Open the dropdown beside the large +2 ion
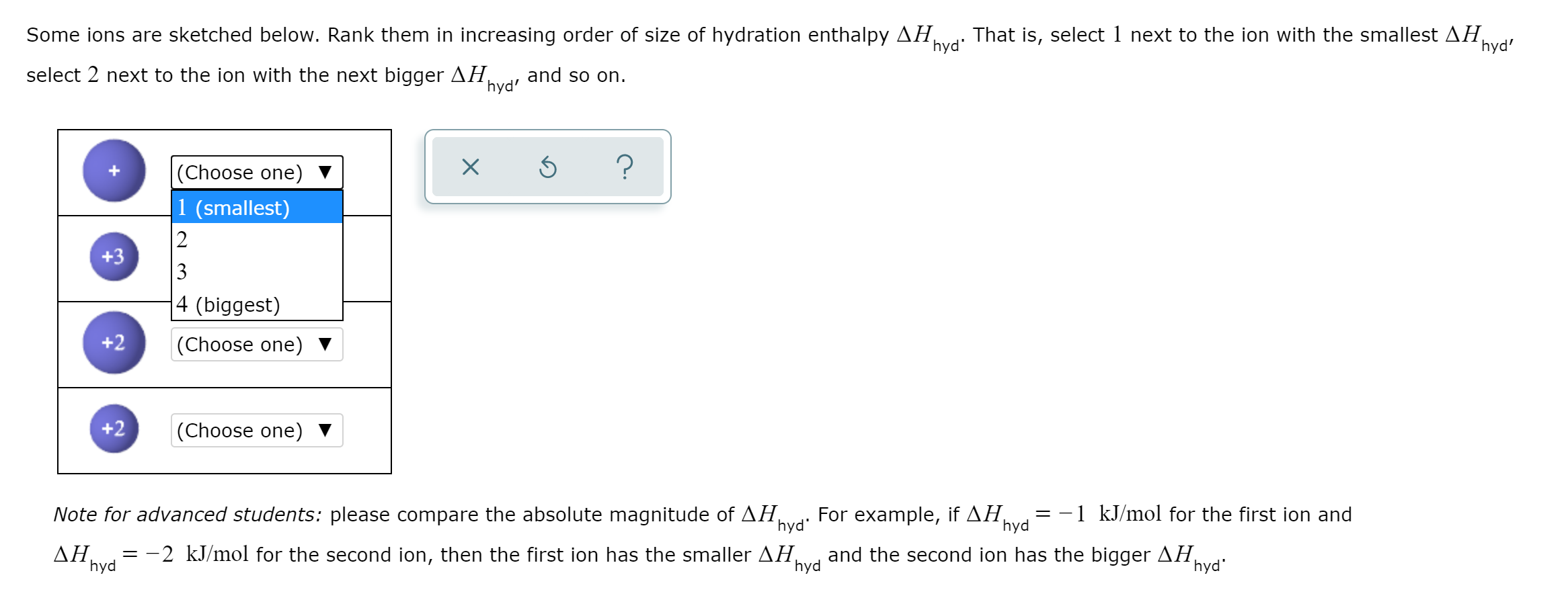 [x=257, y=344]
